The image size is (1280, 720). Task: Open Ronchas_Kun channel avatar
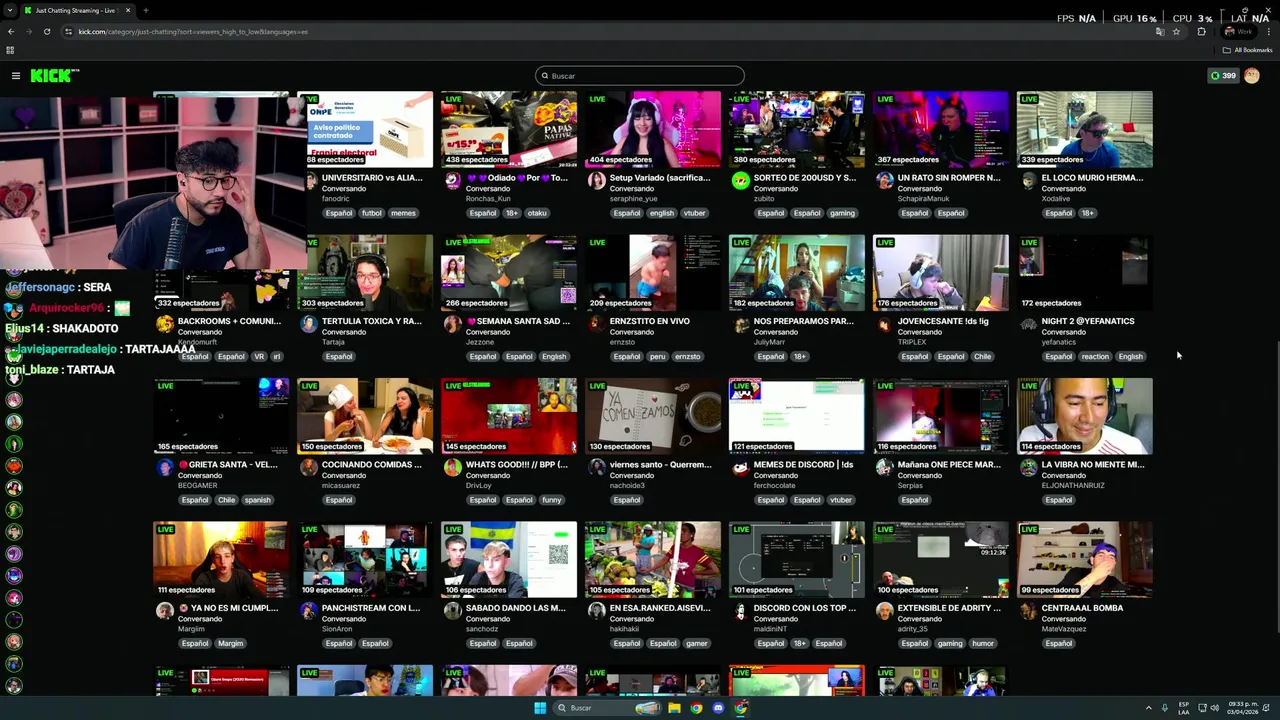(x=453, y=181)
